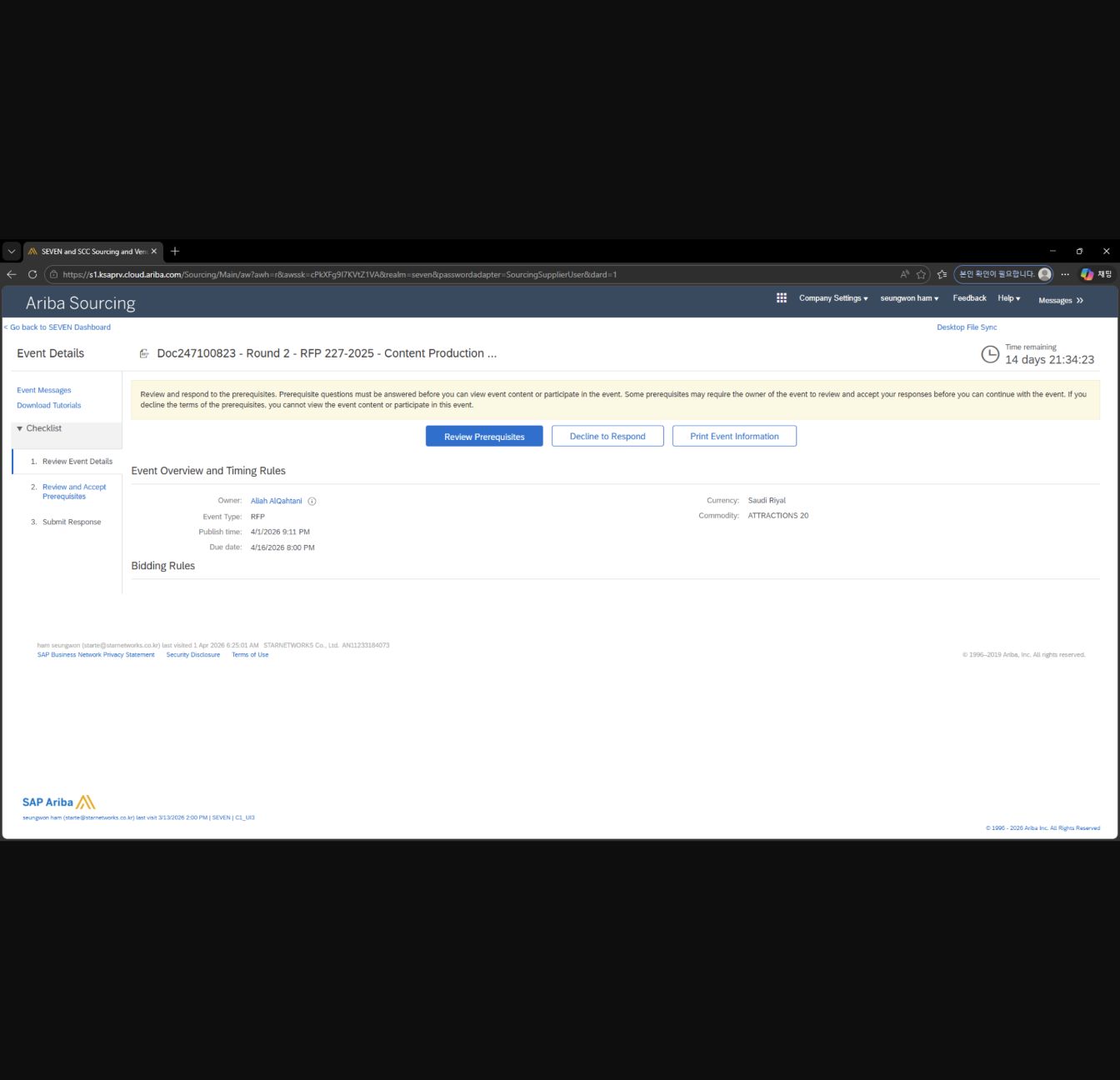Screen dimensions: 1120x1080
Task: Open Review and Accept Prerequisites step
Action: pos(74,492)
